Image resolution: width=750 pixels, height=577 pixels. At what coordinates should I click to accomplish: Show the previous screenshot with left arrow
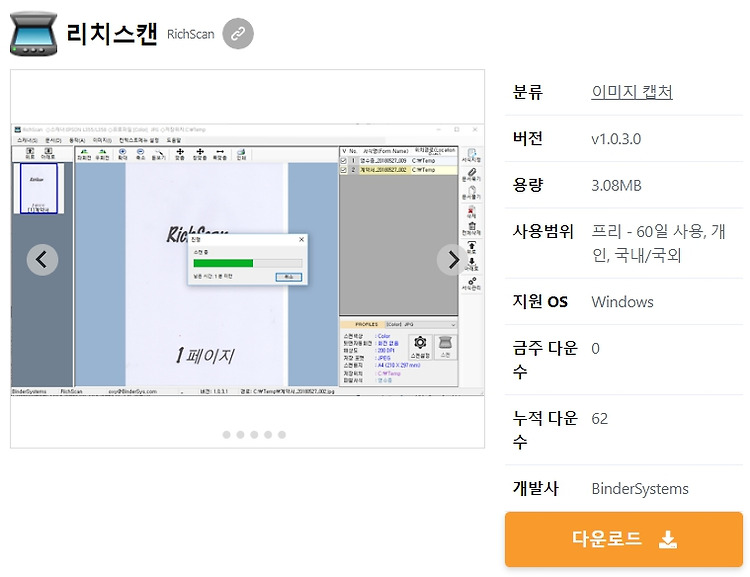pos(42,260)
